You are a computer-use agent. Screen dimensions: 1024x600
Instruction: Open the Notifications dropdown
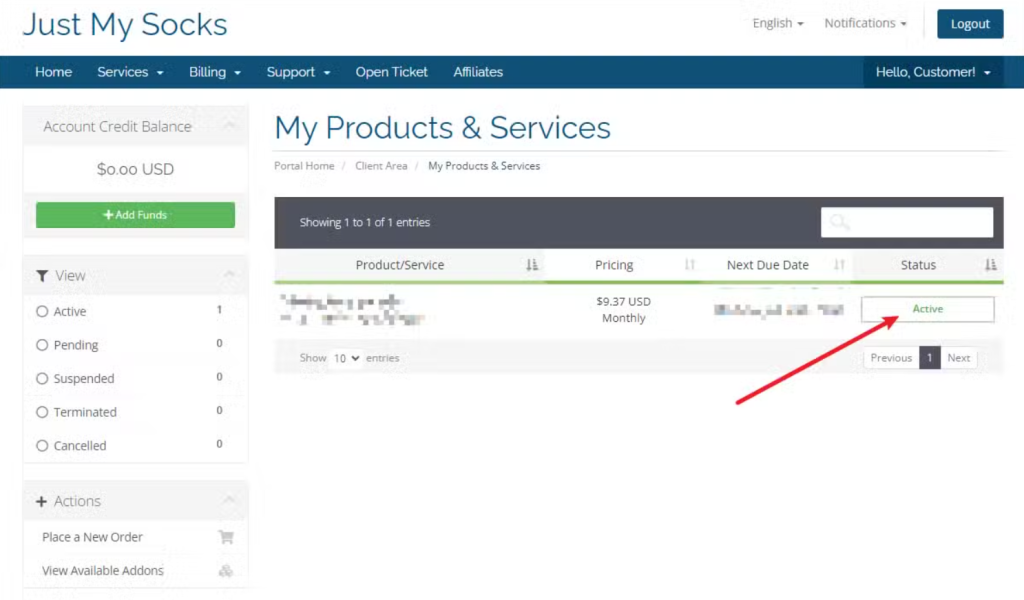(x=865, y=24)
